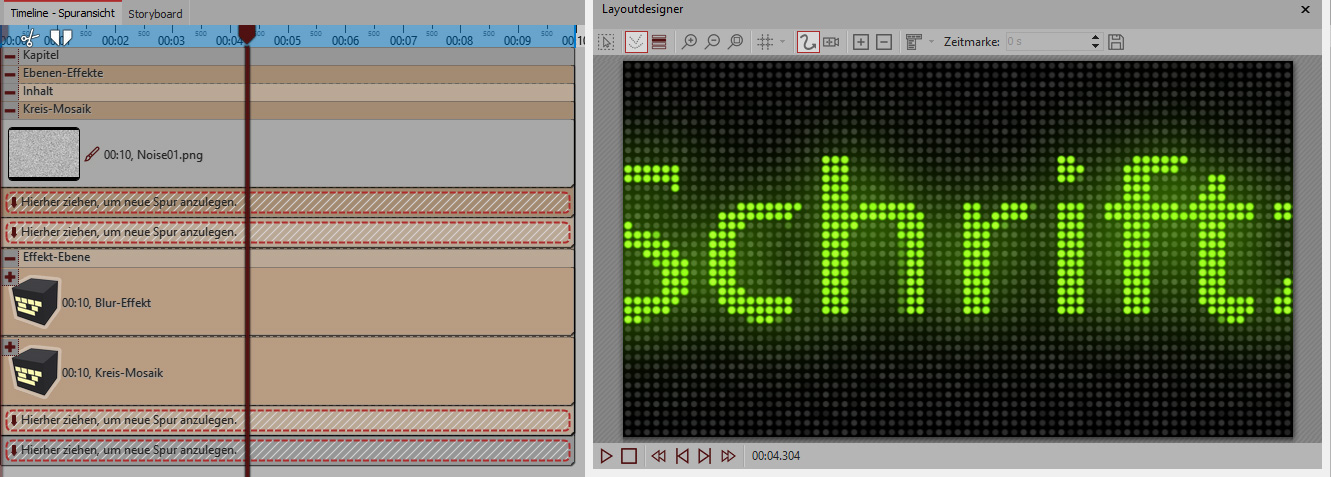Click the save floppy disk icon
The image size is (1331, 477).
(x=1117, y=42)
